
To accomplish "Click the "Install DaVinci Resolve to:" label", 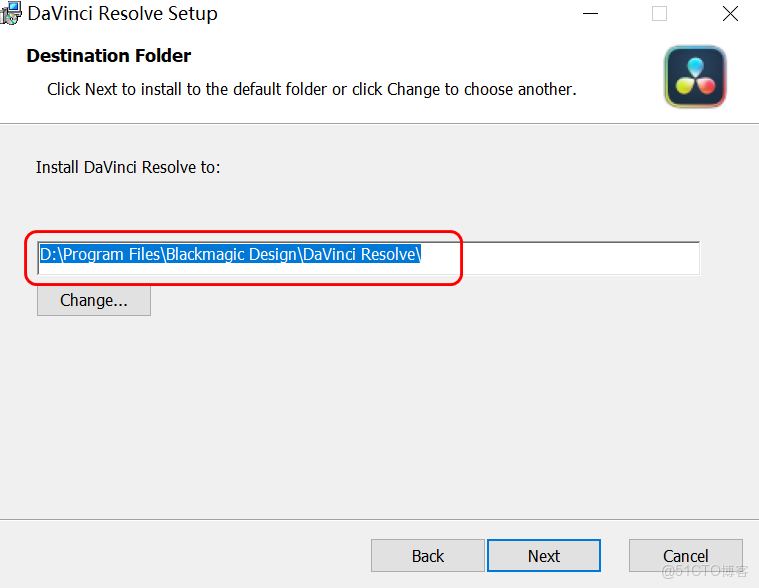I will tap(128, 167).
